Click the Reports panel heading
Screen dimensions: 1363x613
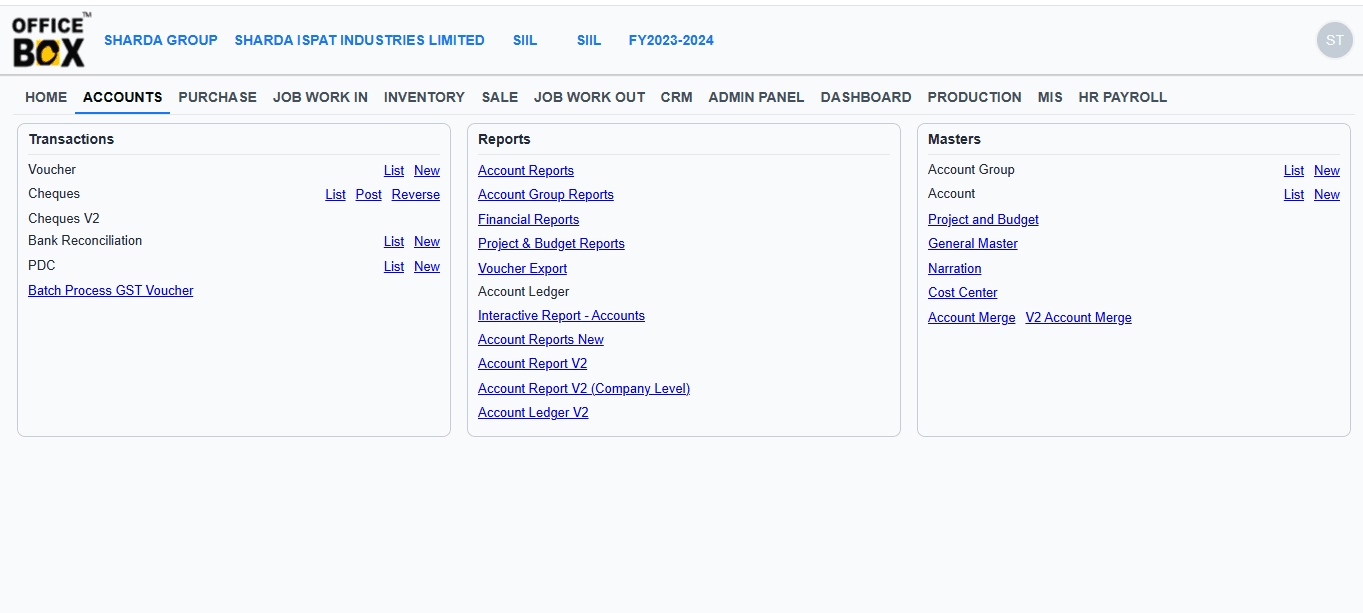click(504, 139)
